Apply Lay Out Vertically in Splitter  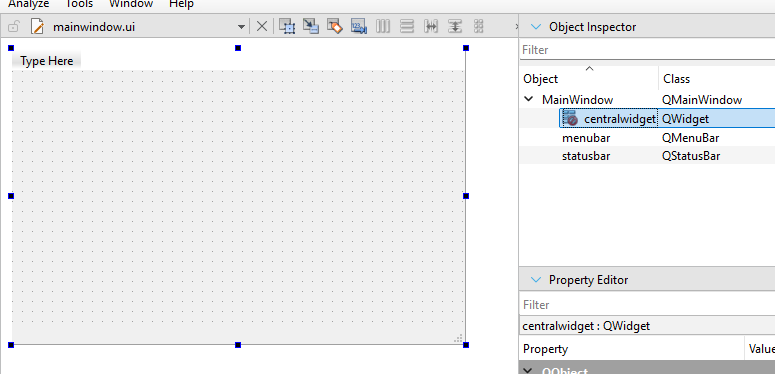click(455, 26)
